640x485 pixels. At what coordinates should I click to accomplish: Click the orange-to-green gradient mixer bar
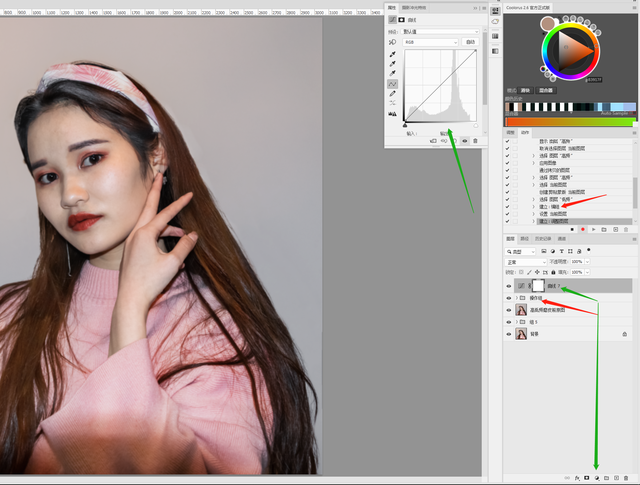[569, 122]
